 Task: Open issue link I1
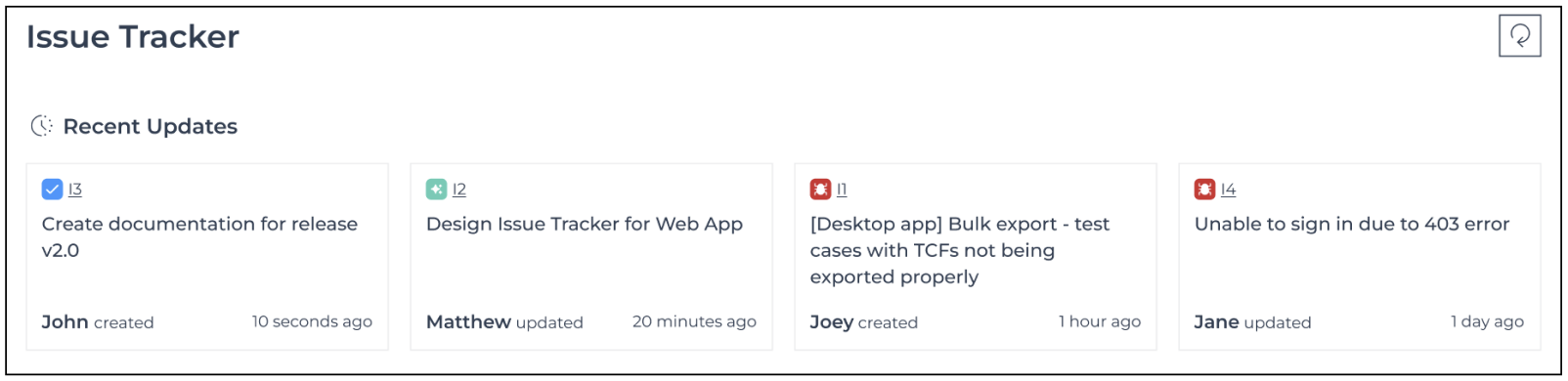point(842,190)
